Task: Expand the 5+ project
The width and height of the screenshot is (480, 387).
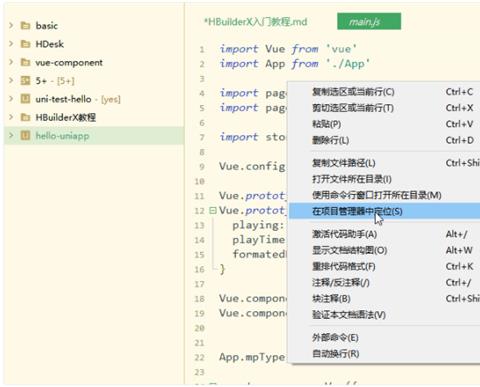Action: pos(11,81)
